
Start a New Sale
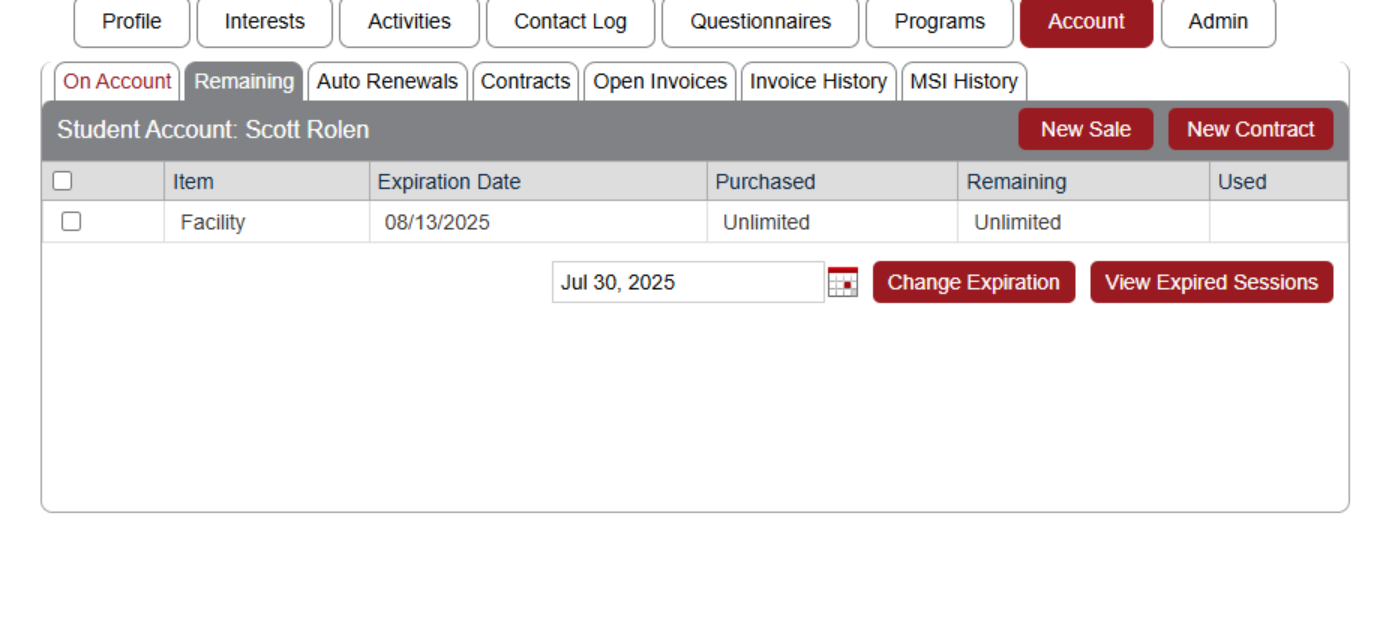[x=1085, y=129]
